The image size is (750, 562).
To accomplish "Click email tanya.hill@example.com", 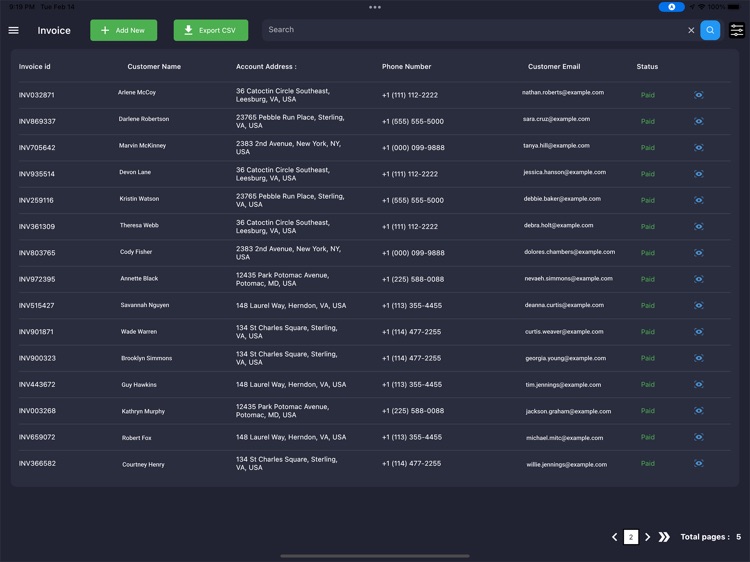I will click(556, 145).
